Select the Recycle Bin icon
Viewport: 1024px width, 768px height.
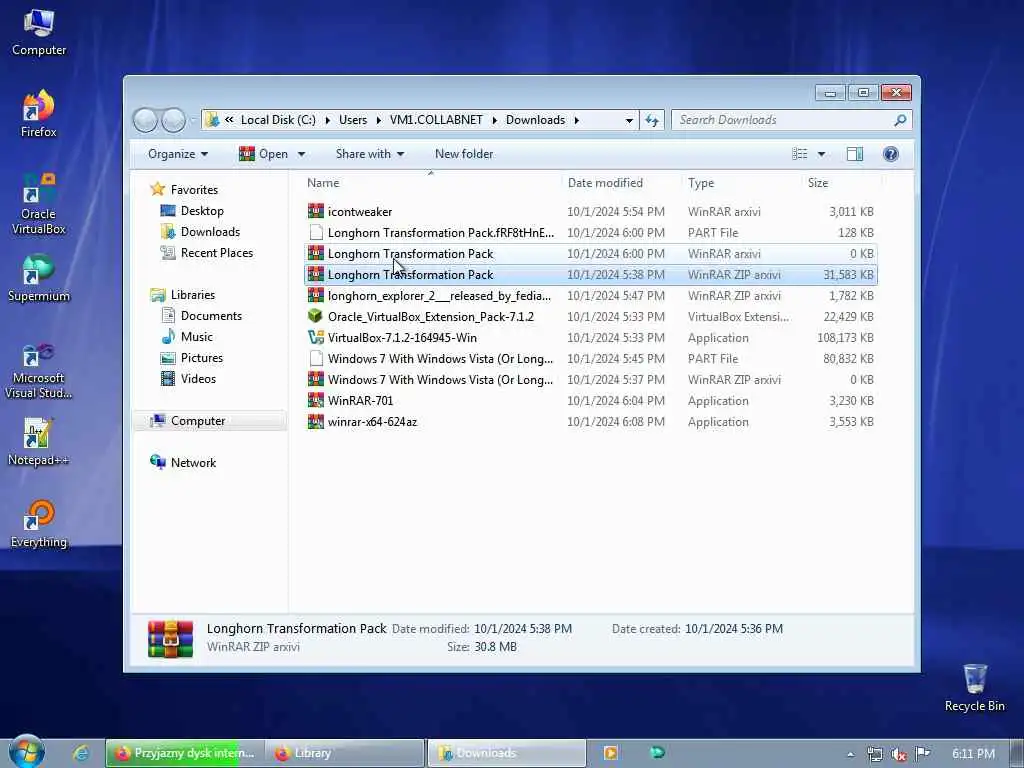[x=974, y=688]
